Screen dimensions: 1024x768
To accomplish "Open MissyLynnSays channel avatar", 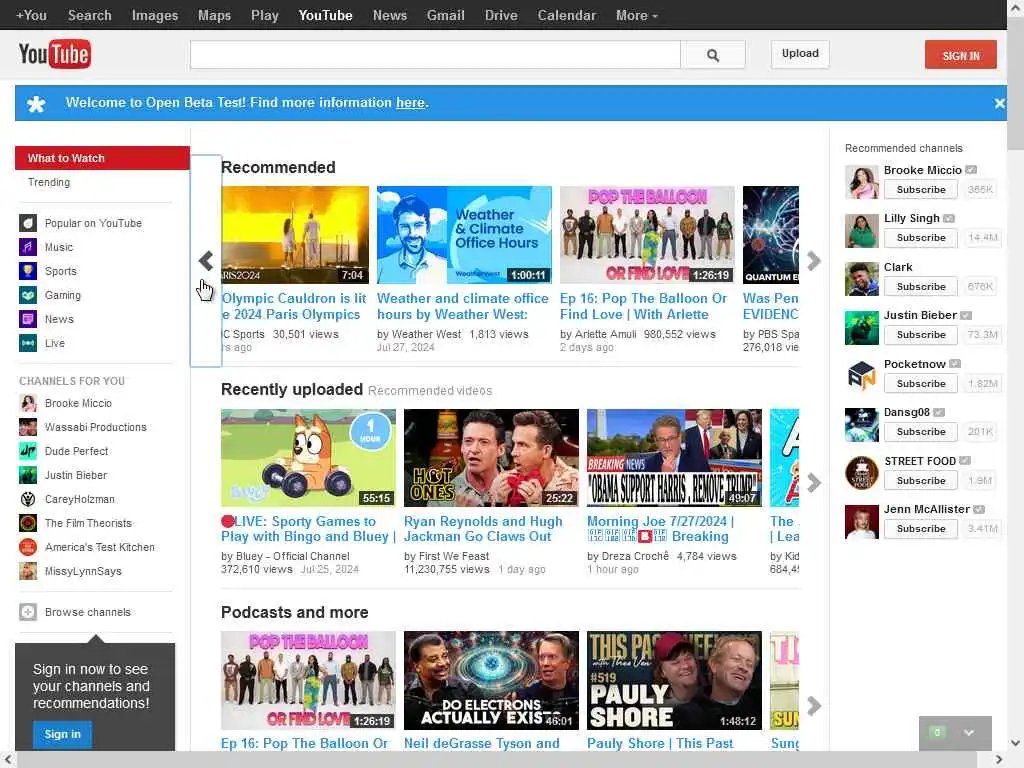I will pyautogui.click(x=27, y=571).
